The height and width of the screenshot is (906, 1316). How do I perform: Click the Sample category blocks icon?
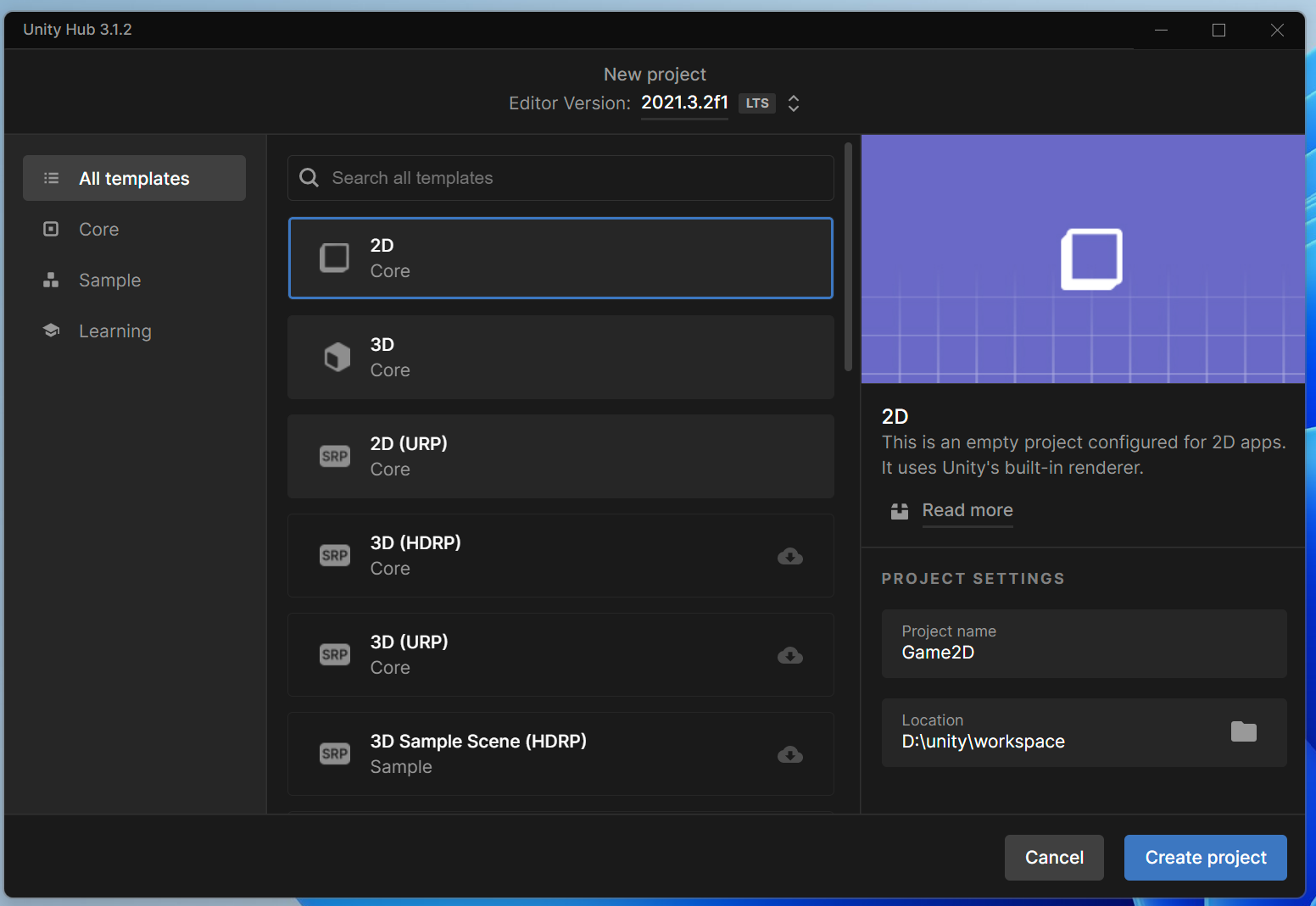coord(51,280)
